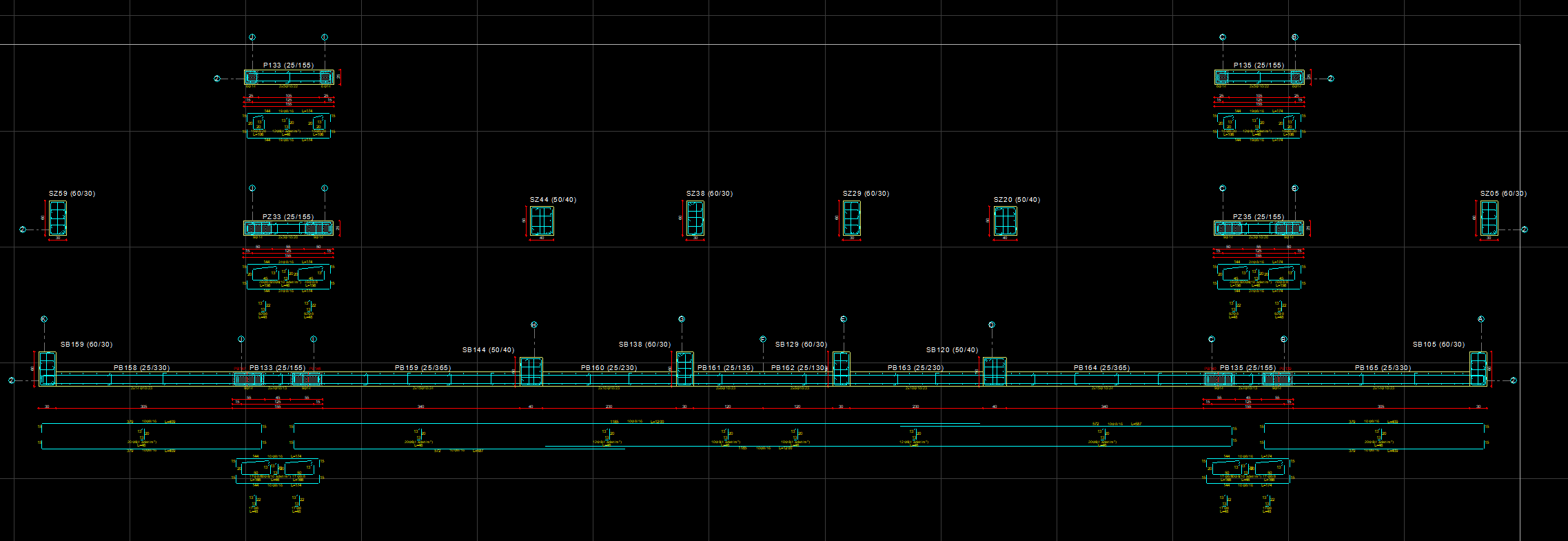Click the PZ33 (25/155) wall section drawing
The width and height of the screenshot is (1568, 541).
coord(288,228)
